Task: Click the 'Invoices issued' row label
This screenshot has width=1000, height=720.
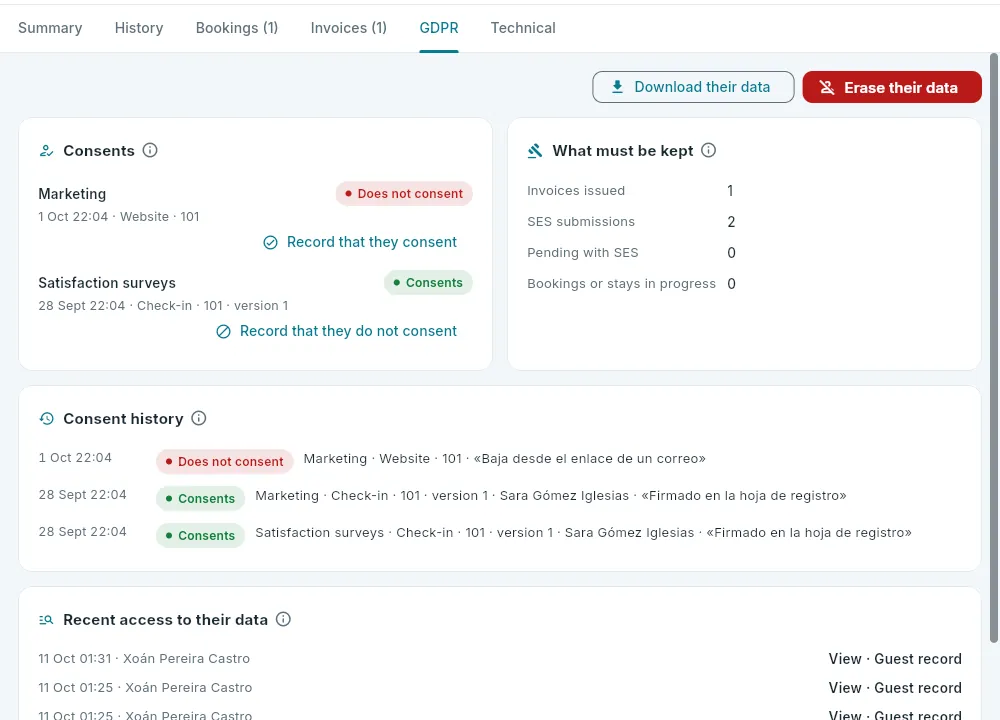Action: (x=576, y=191)
